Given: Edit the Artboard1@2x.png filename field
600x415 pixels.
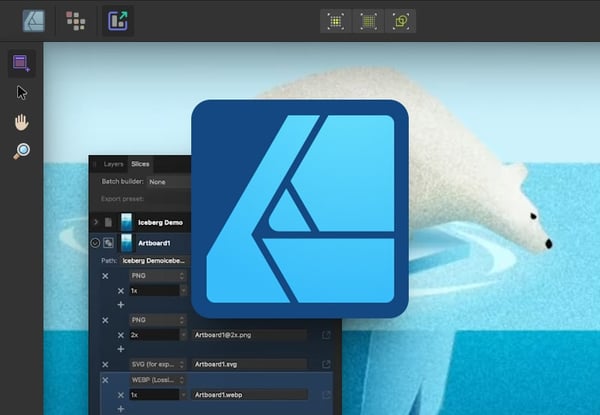Looking at the screenshot, I should click(x=249, y=335).
